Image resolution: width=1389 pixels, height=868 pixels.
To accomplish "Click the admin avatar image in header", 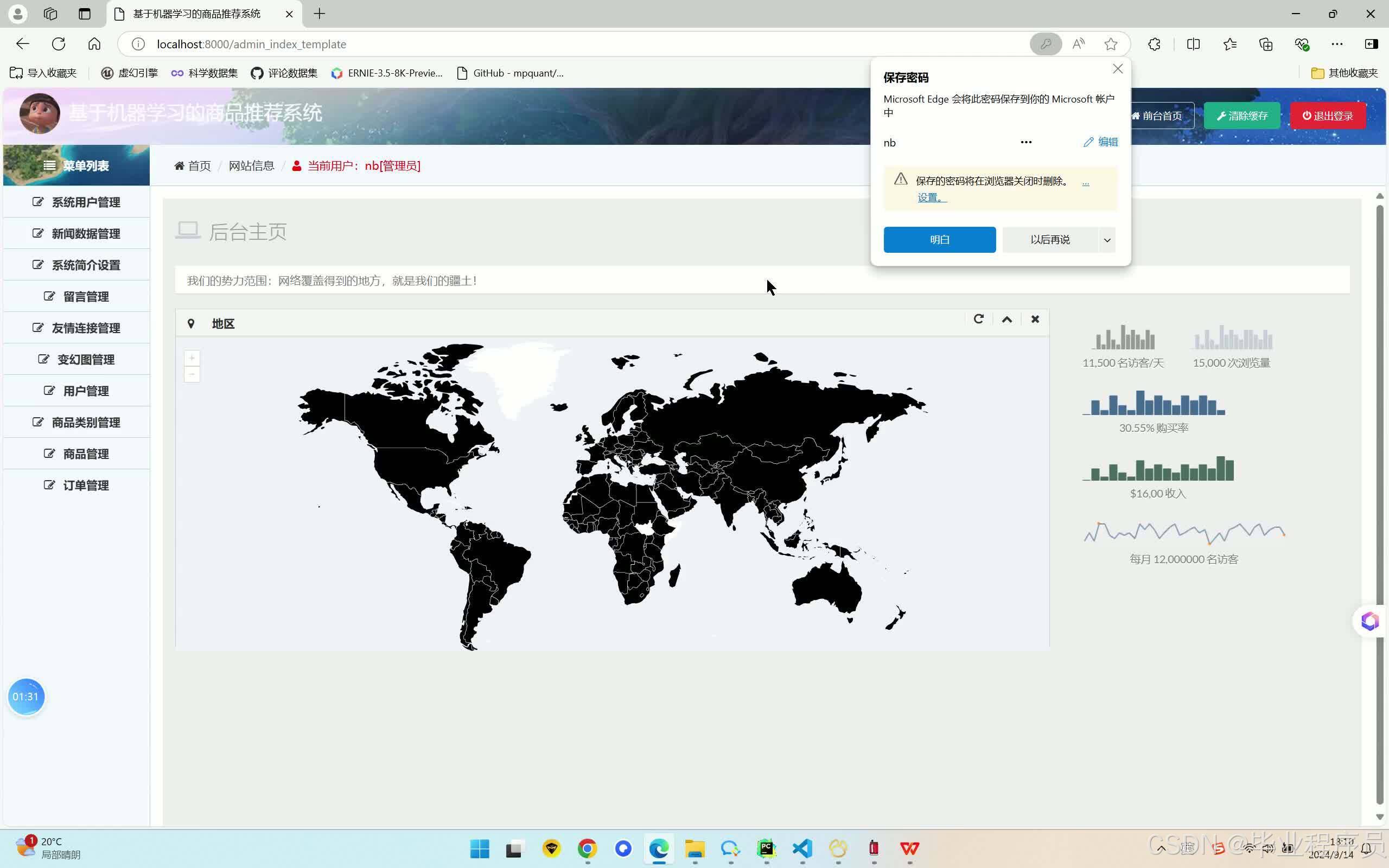I will click(x=40, y=114).
